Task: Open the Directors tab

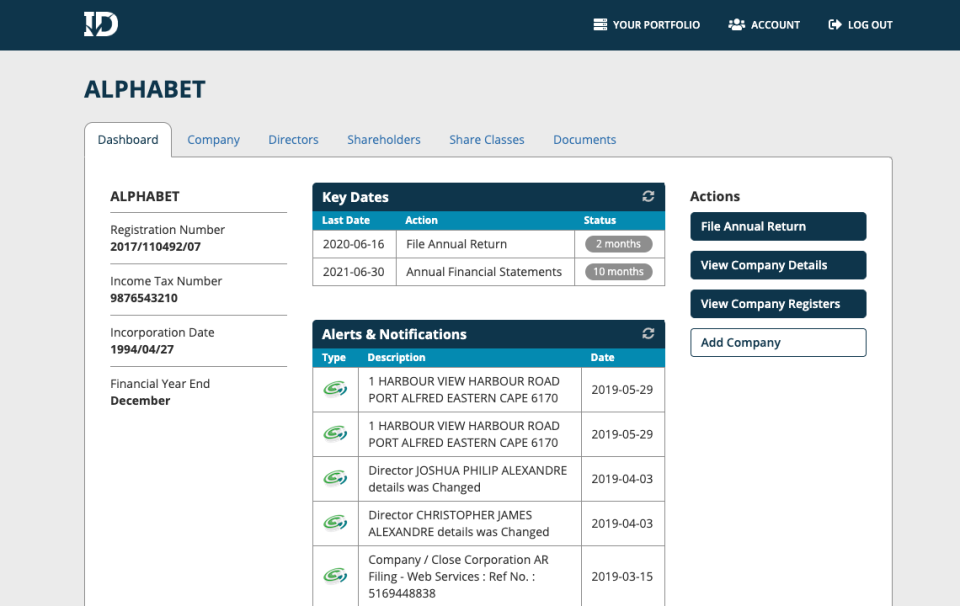Action: tap(293, 140)
